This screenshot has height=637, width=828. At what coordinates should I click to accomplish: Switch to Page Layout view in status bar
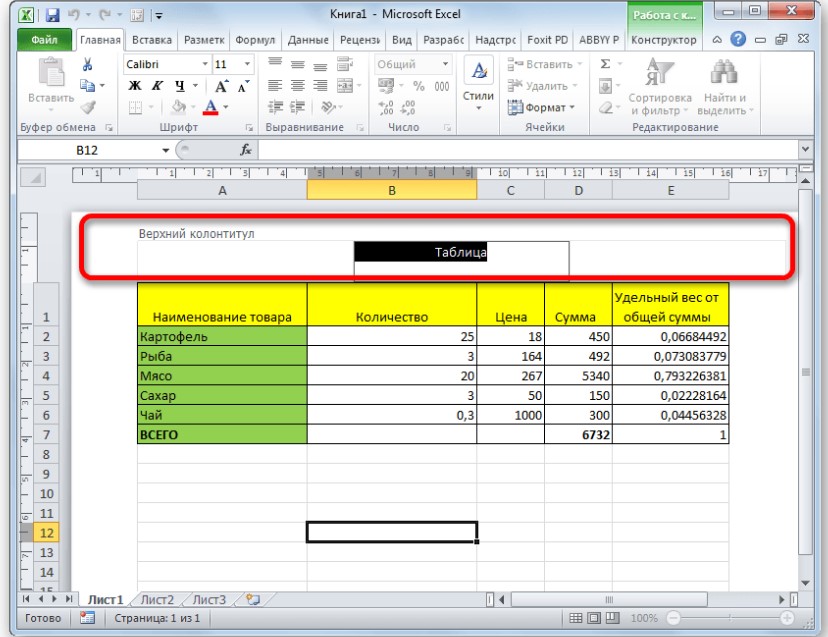tap(601, 619)
